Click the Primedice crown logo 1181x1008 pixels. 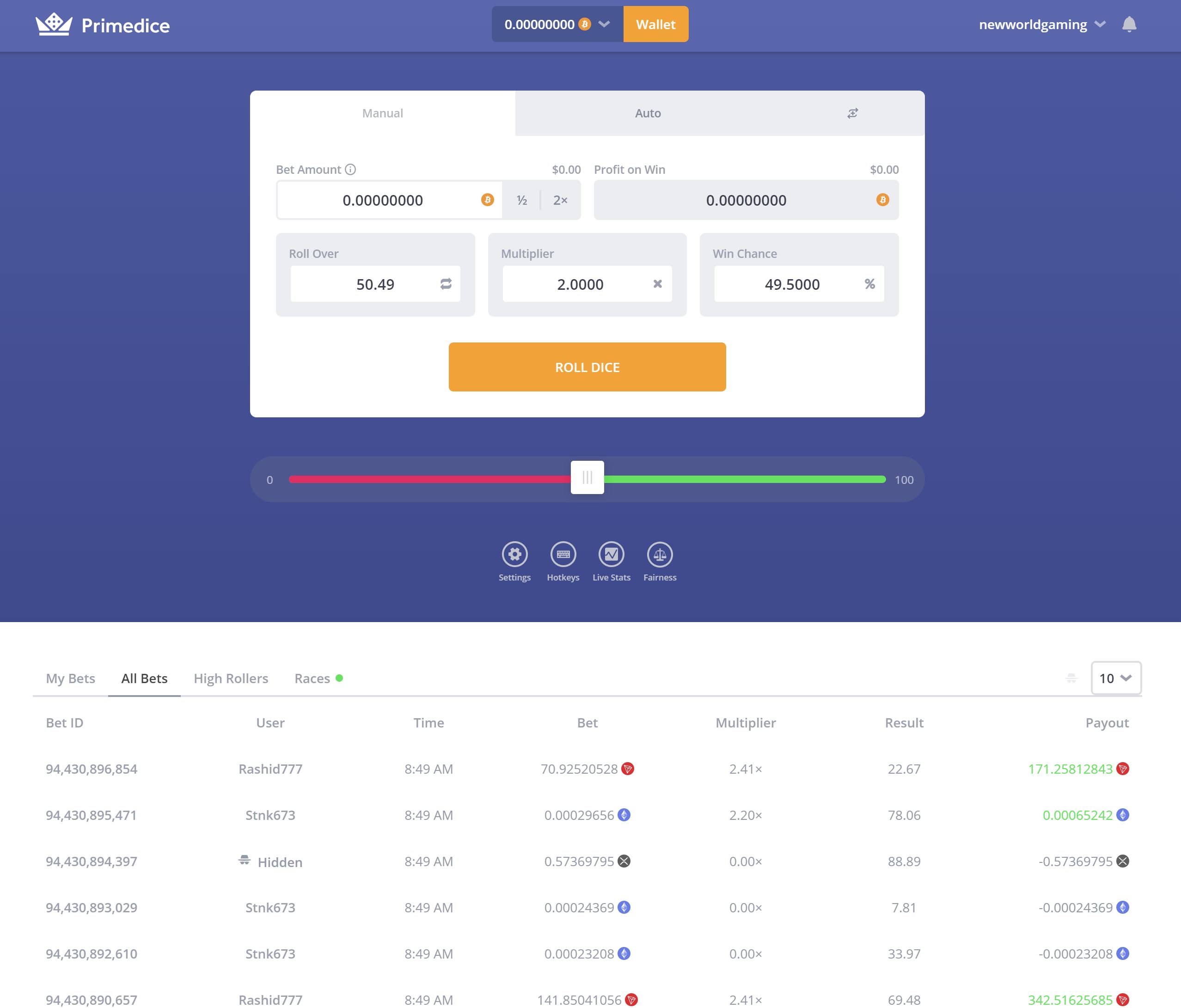[x=54, y=24]
